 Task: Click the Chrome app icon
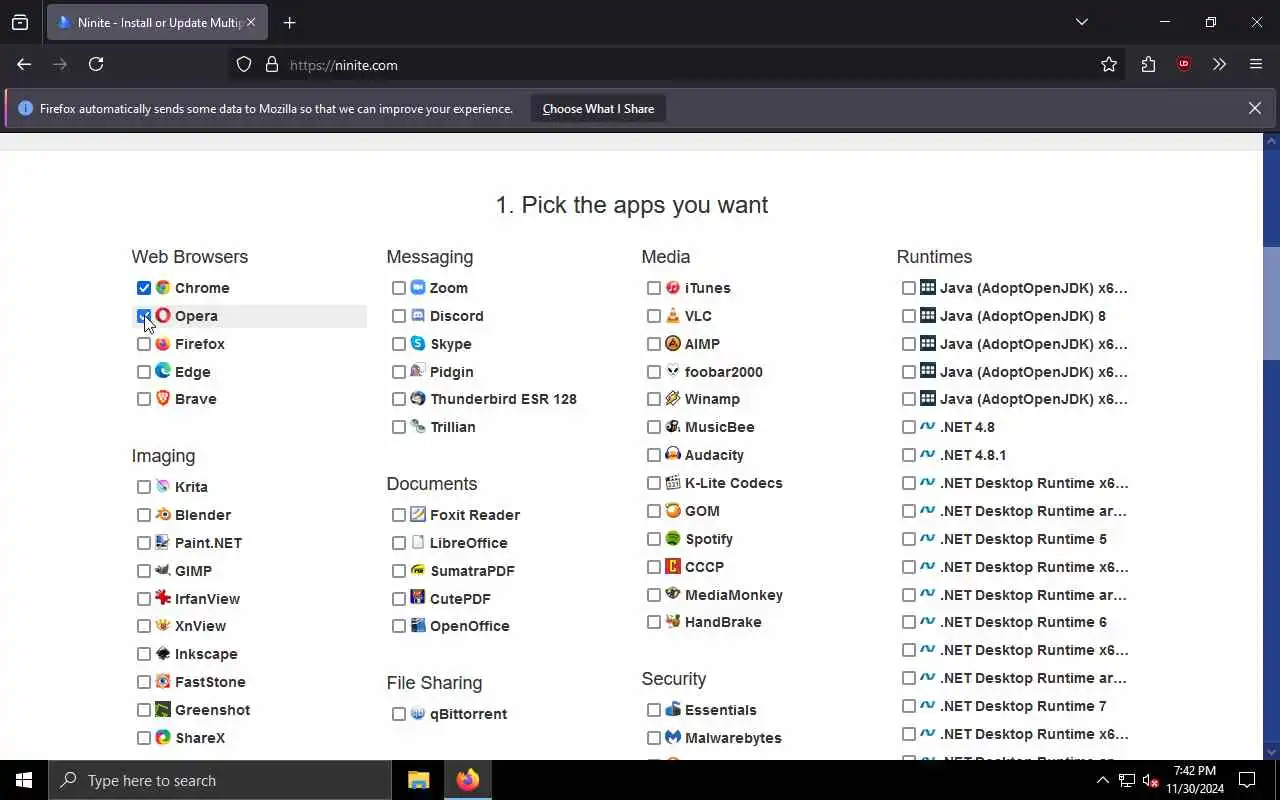tap(163, 288)
